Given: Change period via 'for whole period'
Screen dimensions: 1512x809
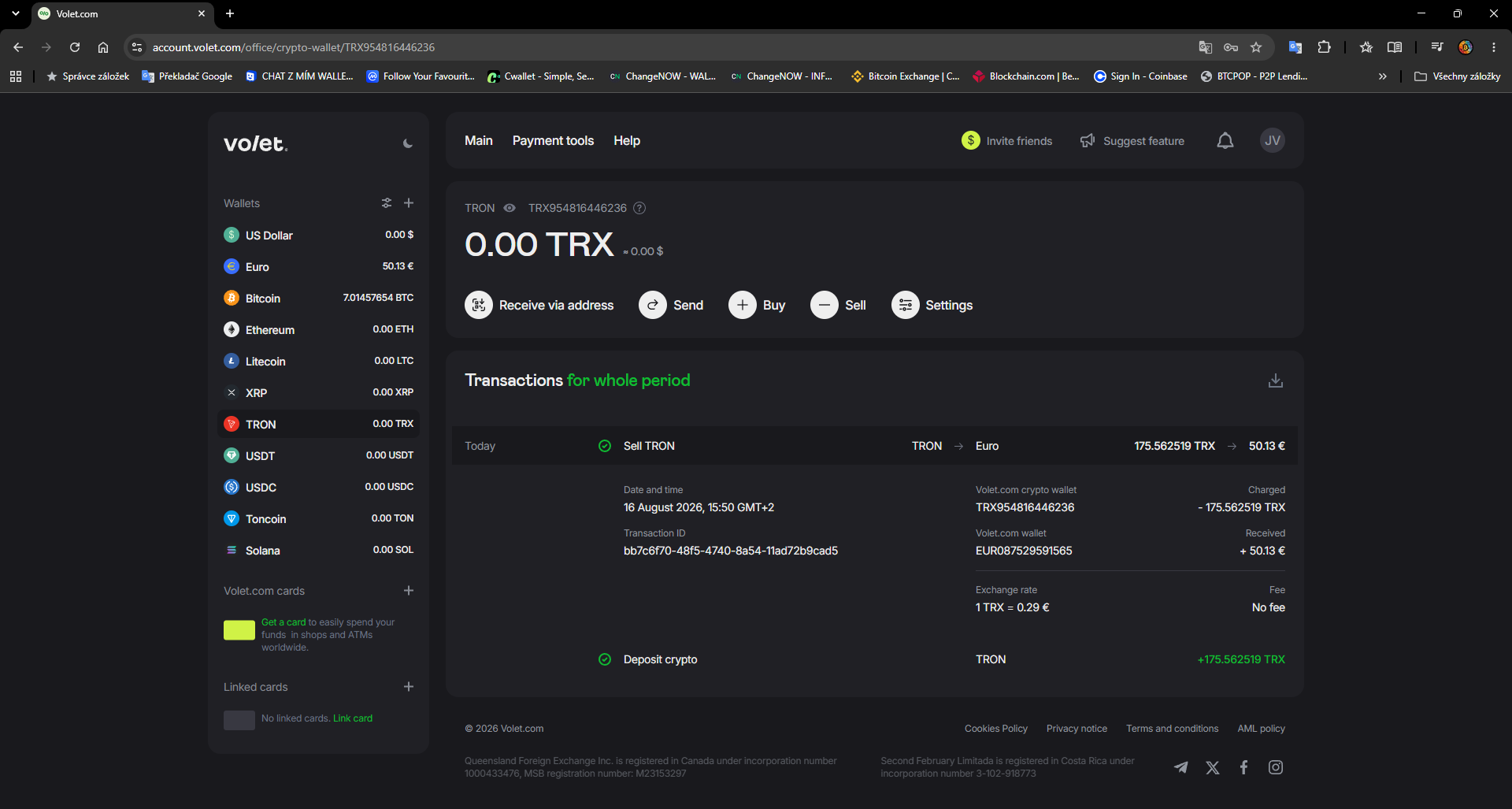Looking at the screenshot, I should point(628,380).
